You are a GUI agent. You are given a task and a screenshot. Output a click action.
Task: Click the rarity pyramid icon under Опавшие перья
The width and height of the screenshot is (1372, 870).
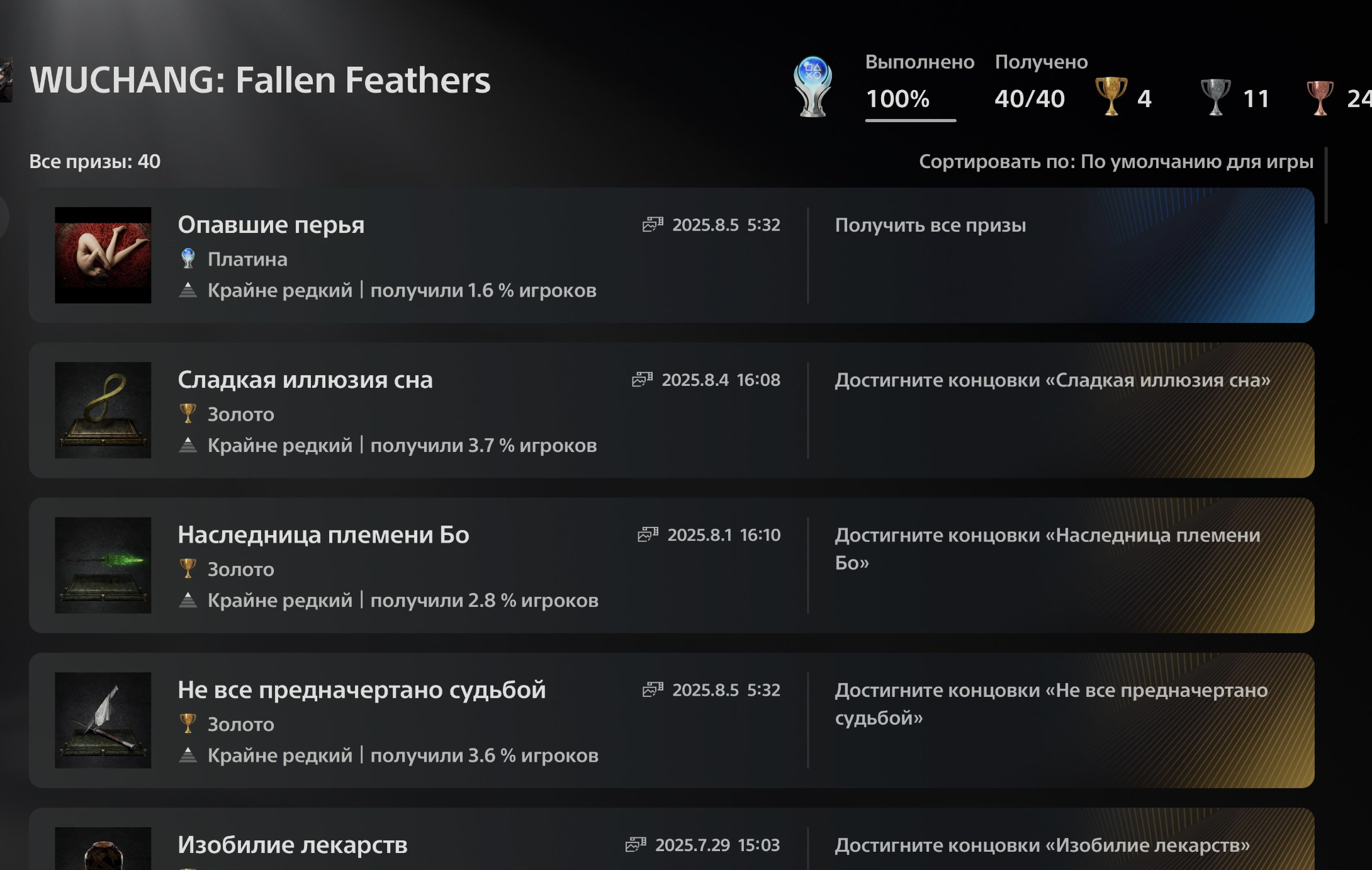pyautogui.click(x=188, y=290)
